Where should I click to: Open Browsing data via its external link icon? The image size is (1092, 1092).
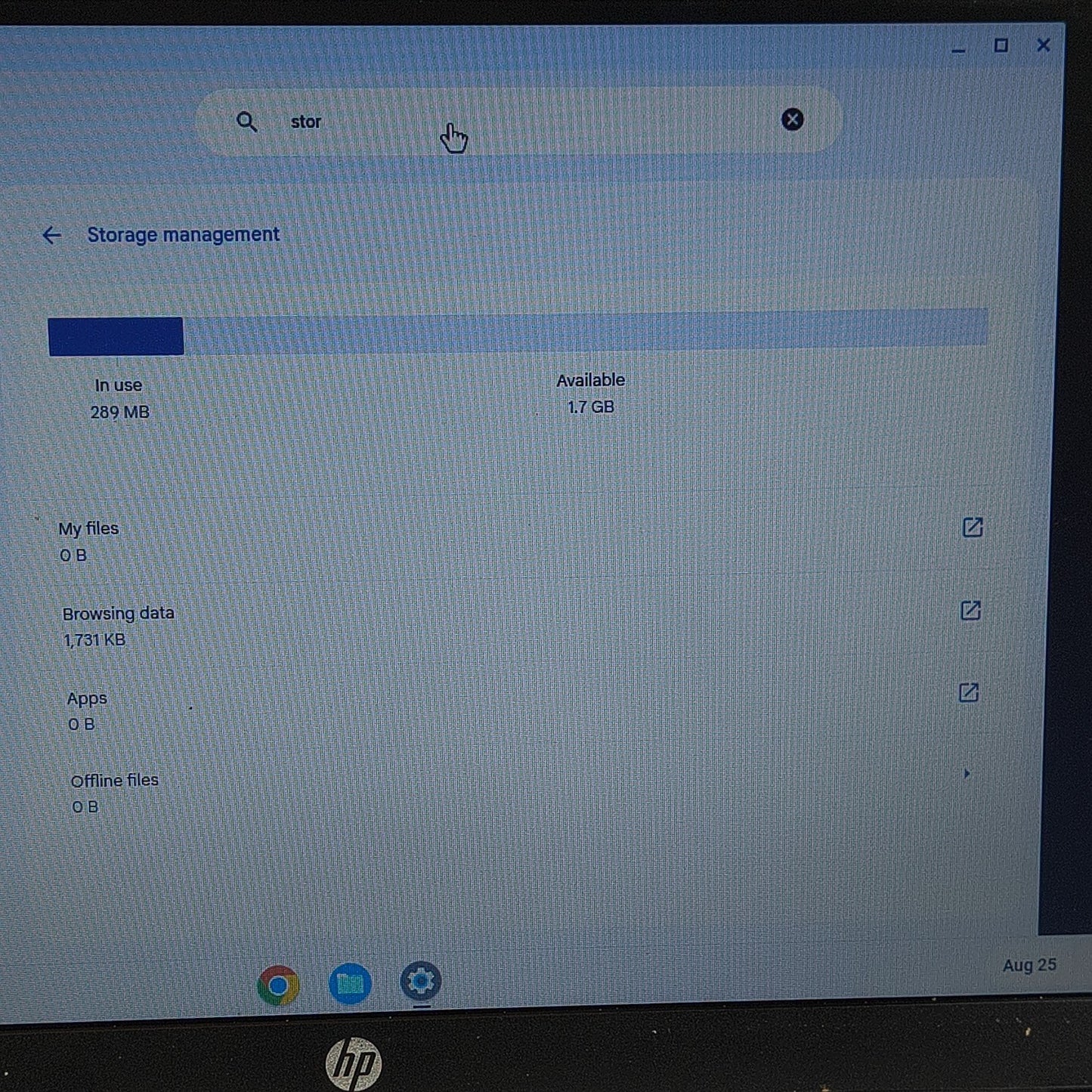click(x=970, y=611)
